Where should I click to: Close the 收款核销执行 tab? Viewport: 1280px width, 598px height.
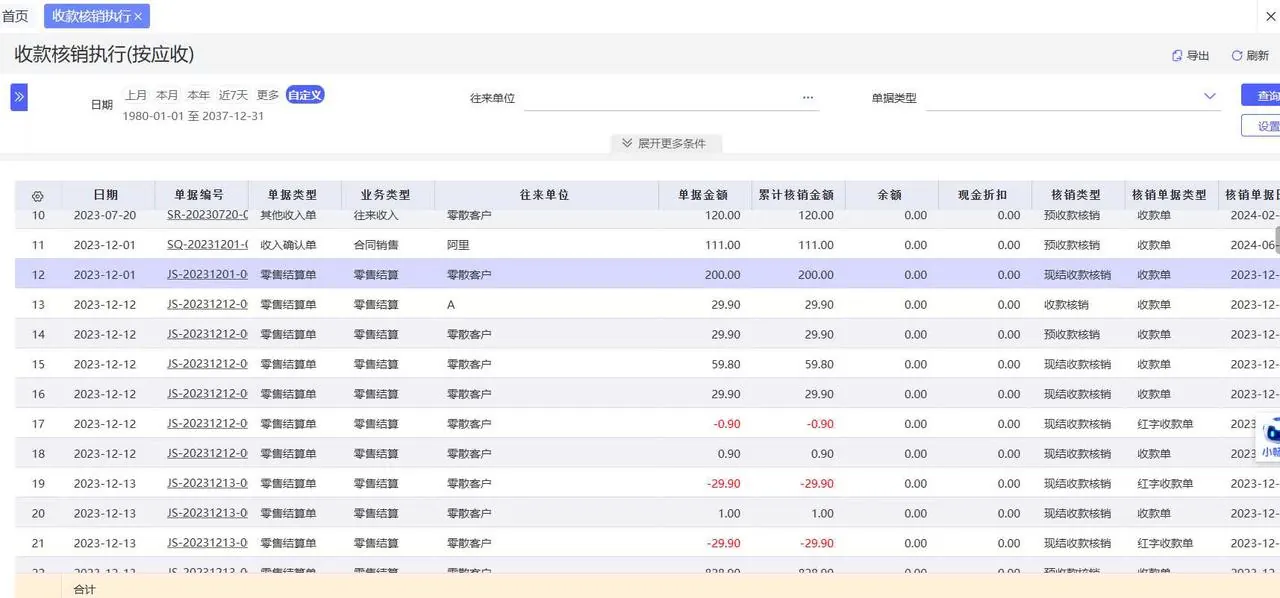point(138,16)
